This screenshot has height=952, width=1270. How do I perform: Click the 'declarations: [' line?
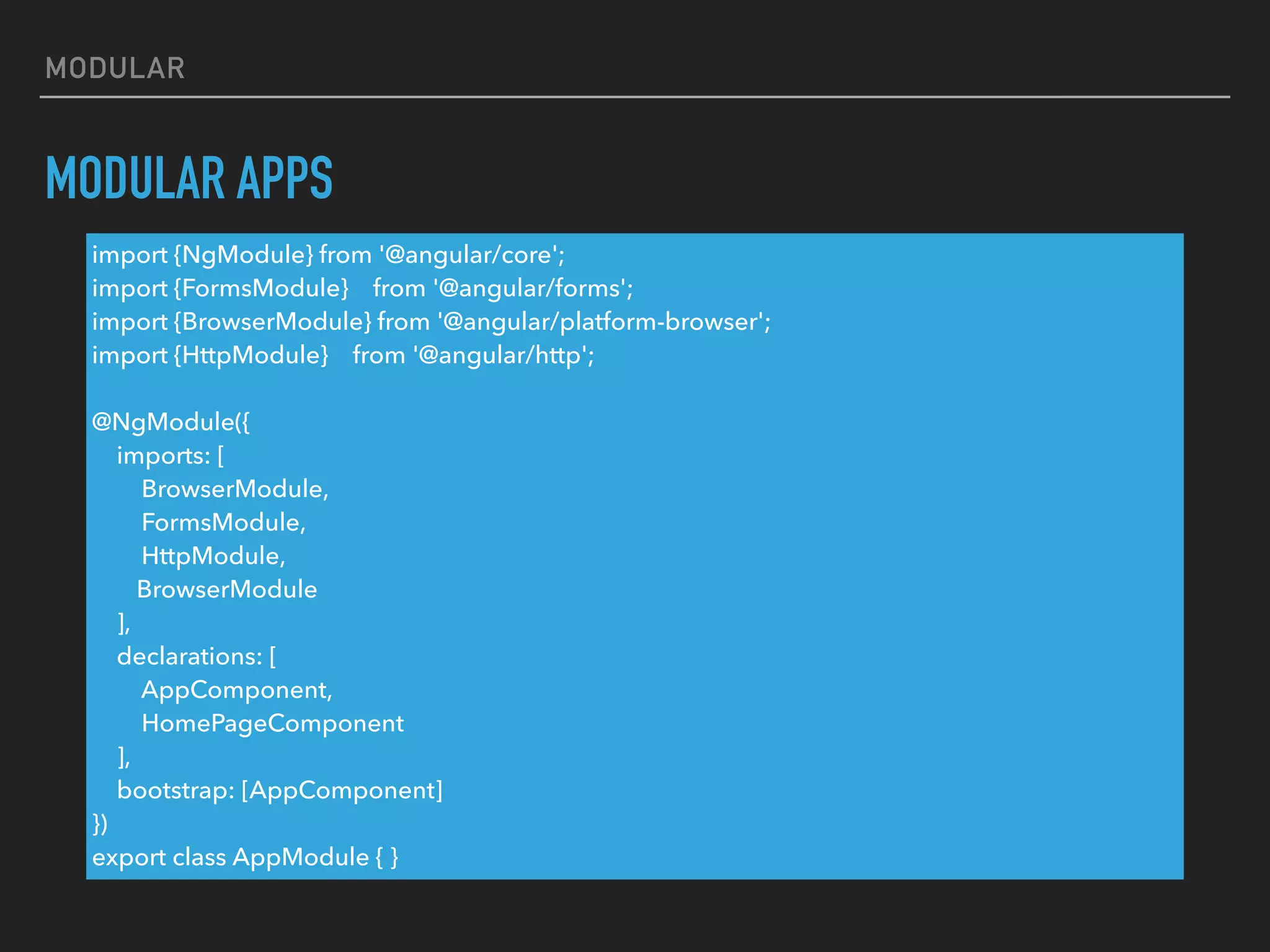[x=197, y=656]
